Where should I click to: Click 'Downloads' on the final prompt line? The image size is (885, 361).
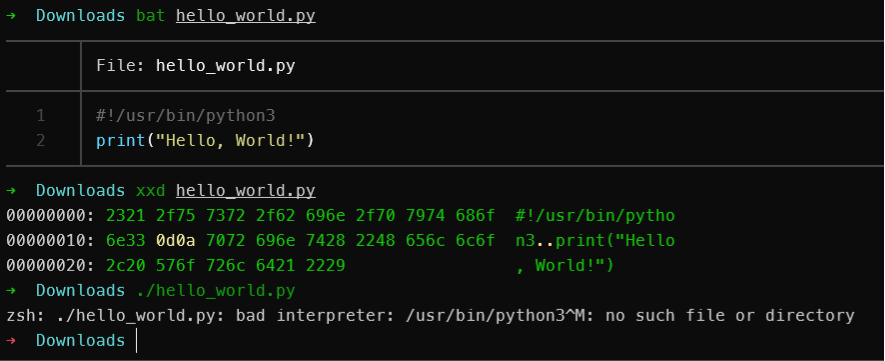(x=80, y=340)
